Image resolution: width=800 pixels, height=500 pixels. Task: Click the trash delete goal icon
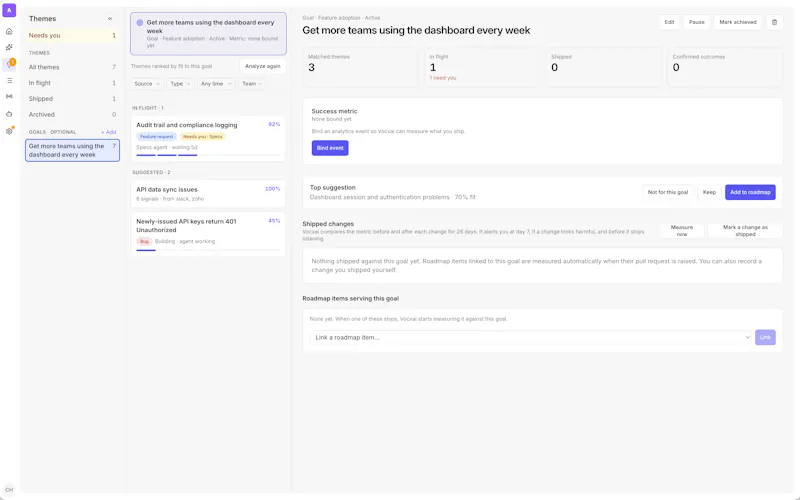(x=774, y=22)
